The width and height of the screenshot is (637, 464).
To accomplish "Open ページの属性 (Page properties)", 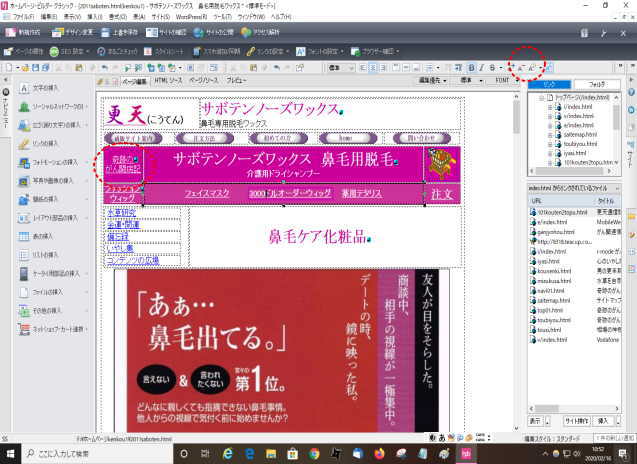I will click(x=23, y=52).
